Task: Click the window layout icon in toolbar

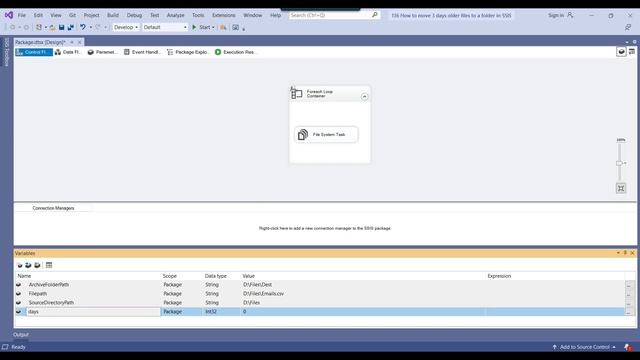Action: pyautogui.click(x=236, y=27)
